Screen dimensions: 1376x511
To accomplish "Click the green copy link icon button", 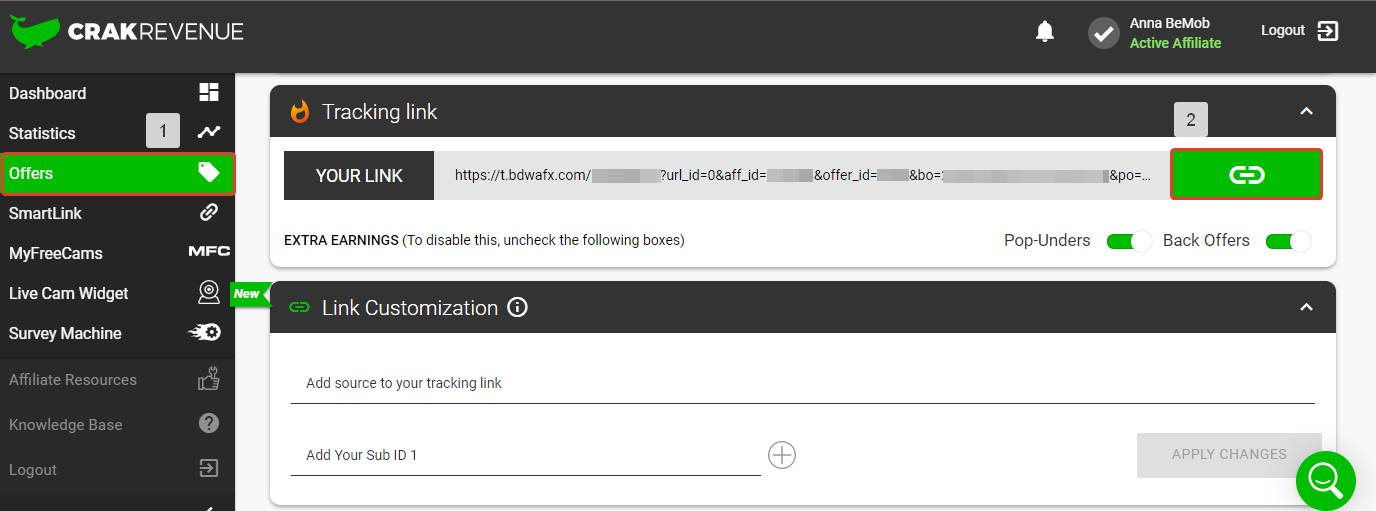I will 1246,175.
